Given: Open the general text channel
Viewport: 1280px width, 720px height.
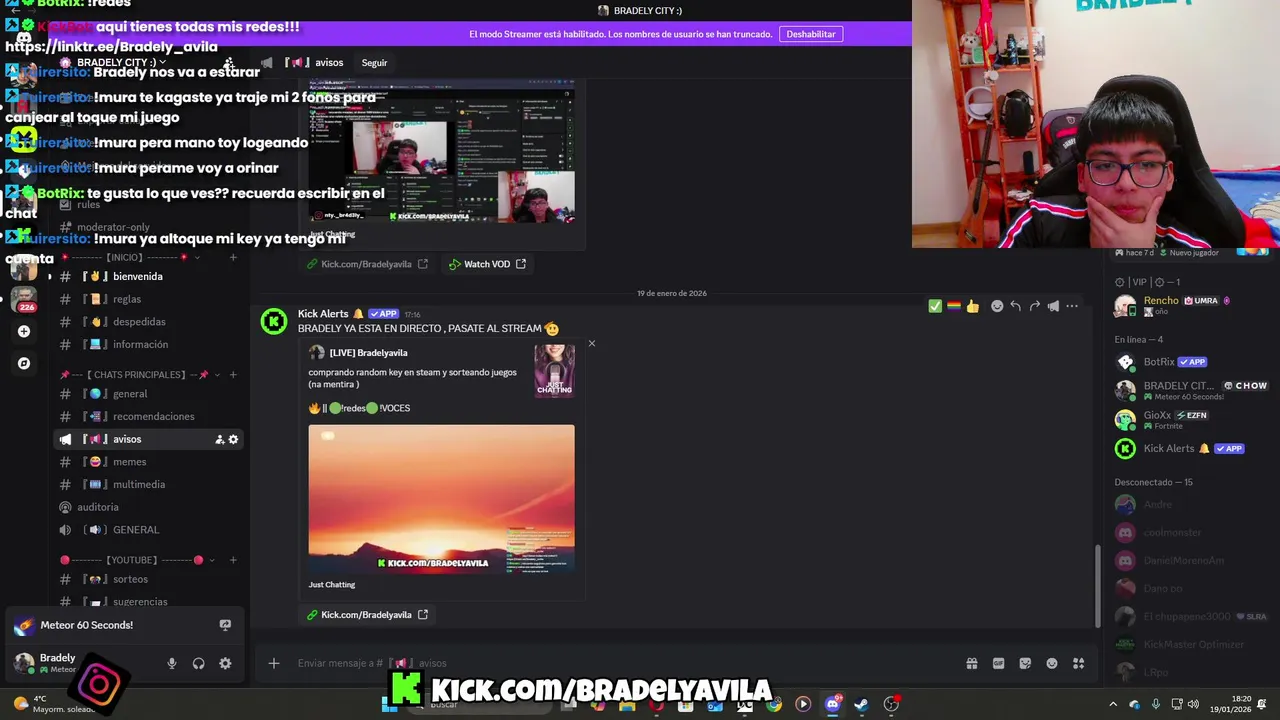Looking at the screenshot, I should [148, 394].
